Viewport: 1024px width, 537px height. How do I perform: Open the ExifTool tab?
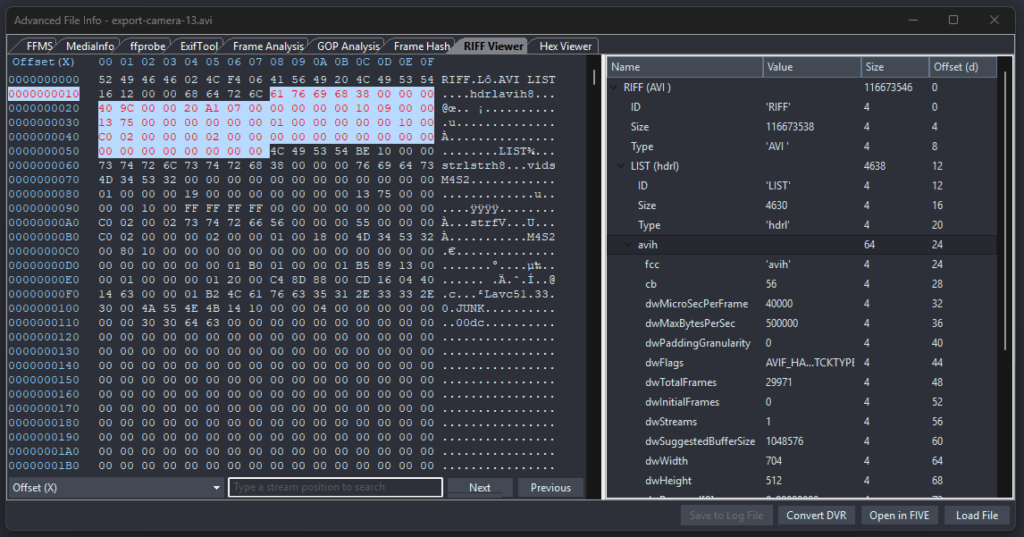tap(198, 46)
